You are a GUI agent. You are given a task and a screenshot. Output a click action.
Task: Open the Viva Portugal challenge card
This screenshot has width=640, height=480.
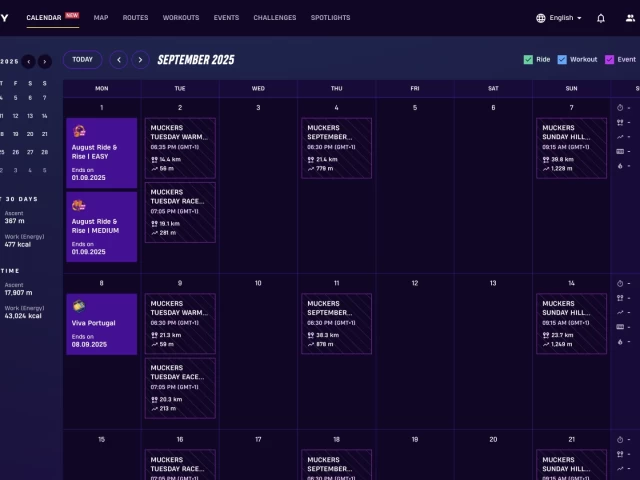coord(102,324)
